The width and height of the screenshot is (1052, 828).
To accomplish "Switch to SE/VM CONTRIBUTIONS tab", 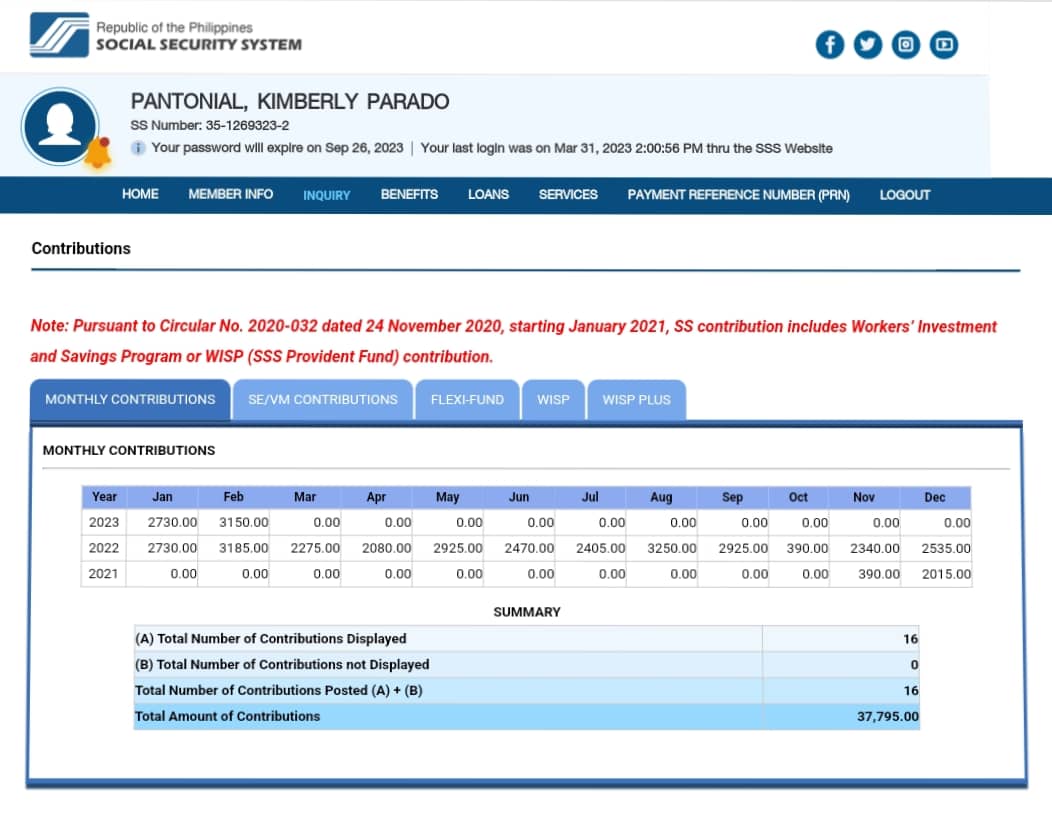I will tap(322, 399).
